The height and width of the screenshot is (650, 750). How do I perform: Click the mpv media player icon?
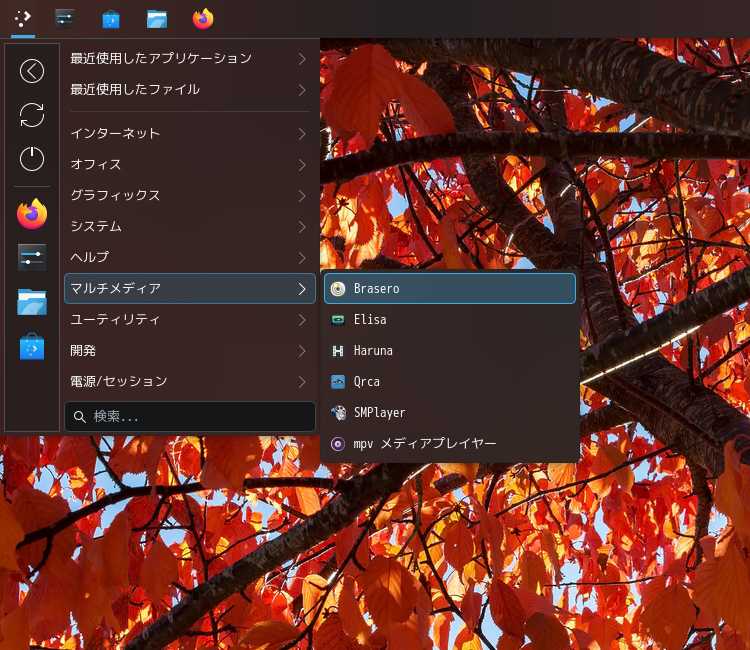coord(338,444)
